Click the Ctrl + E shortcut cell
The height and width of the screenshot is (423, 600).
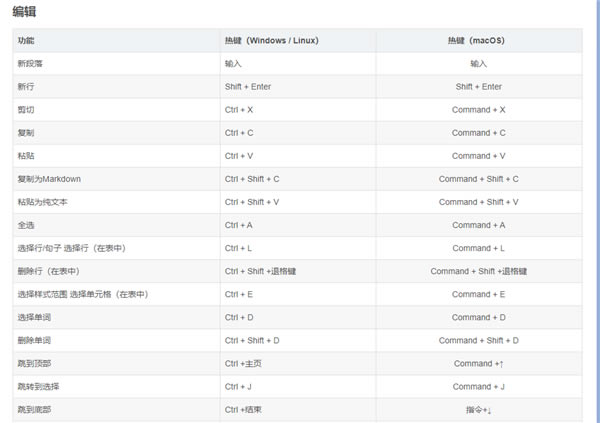(239, 294)
